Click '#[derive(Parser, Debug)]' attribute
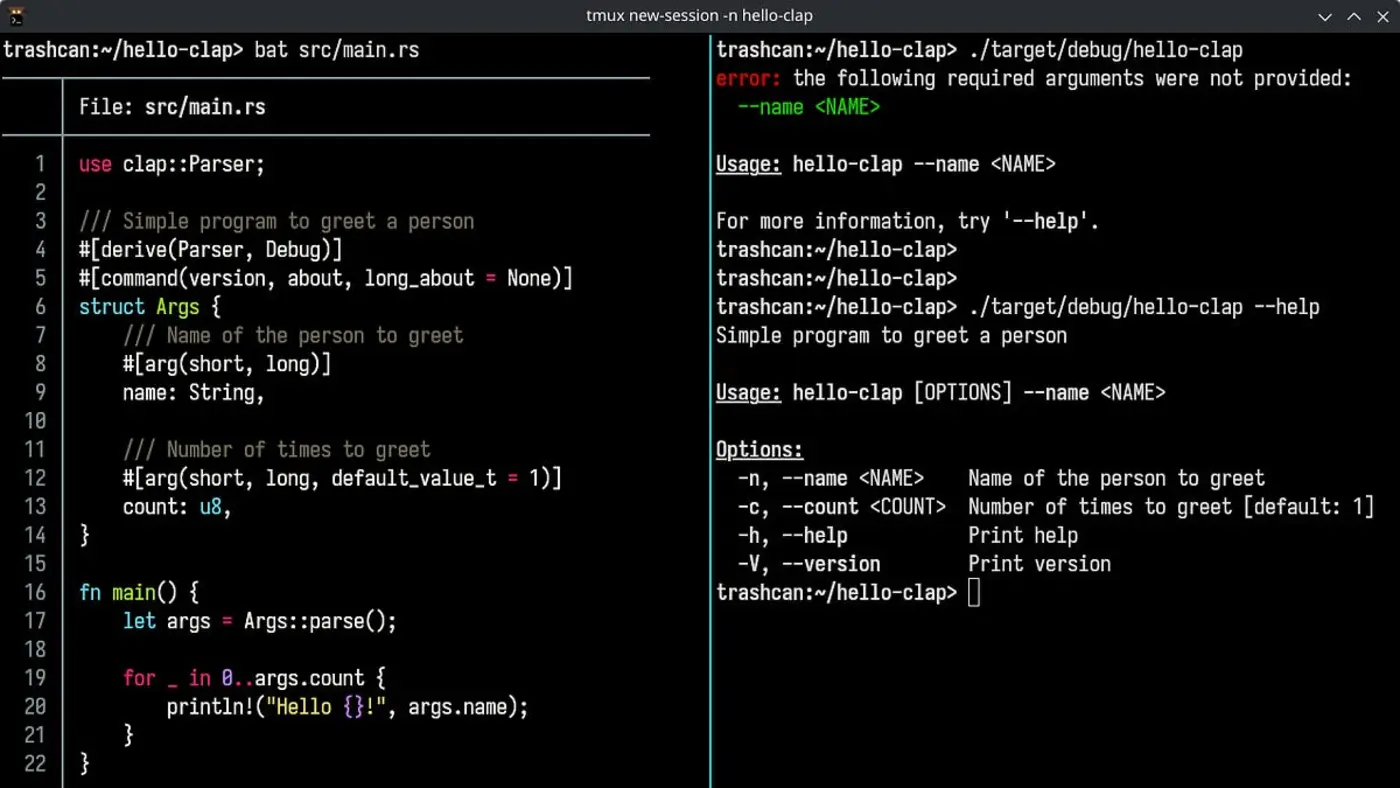Screen dimensions: 1400x788 (211, 250)
